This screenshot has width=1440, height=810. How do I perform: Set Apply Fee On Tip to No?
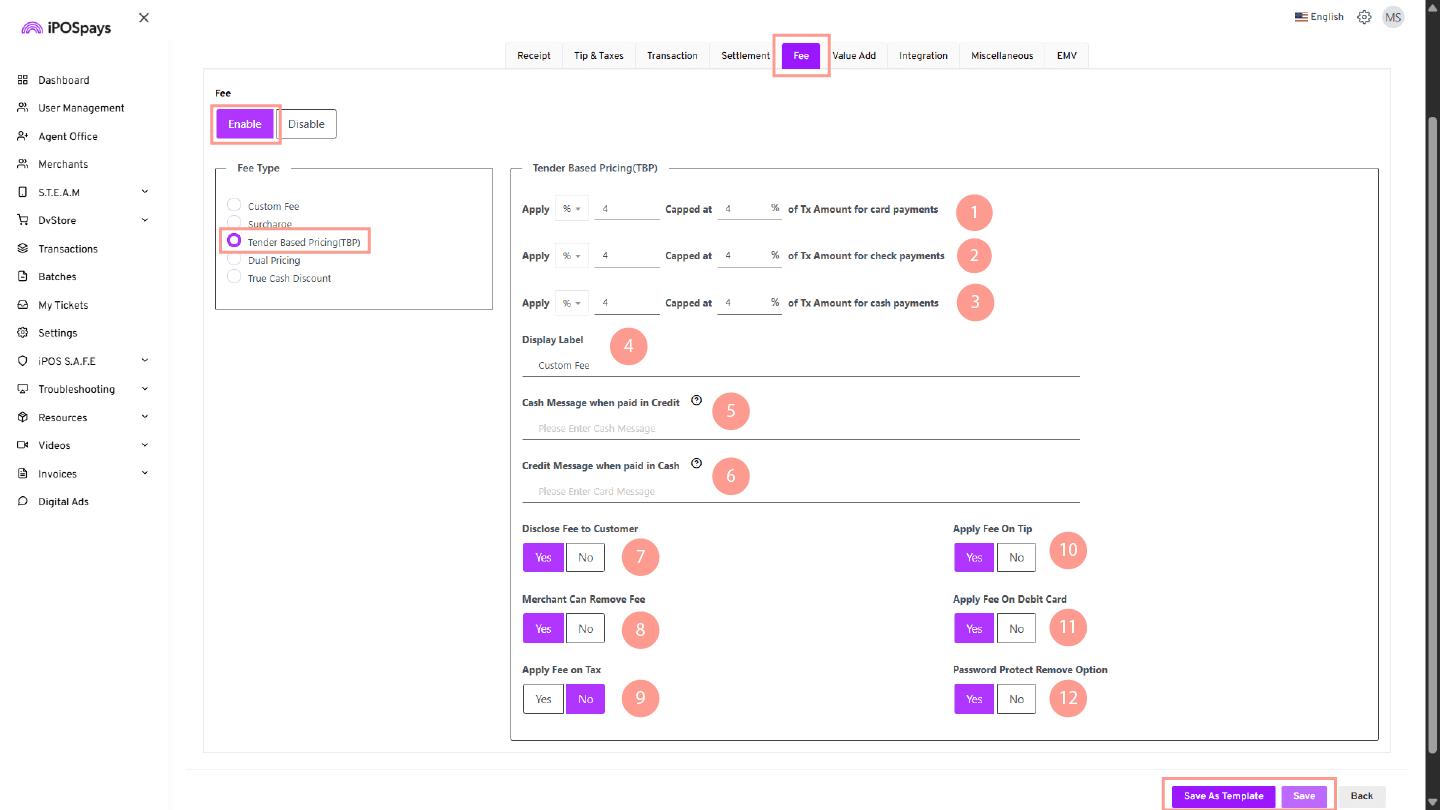[1016, 558]
